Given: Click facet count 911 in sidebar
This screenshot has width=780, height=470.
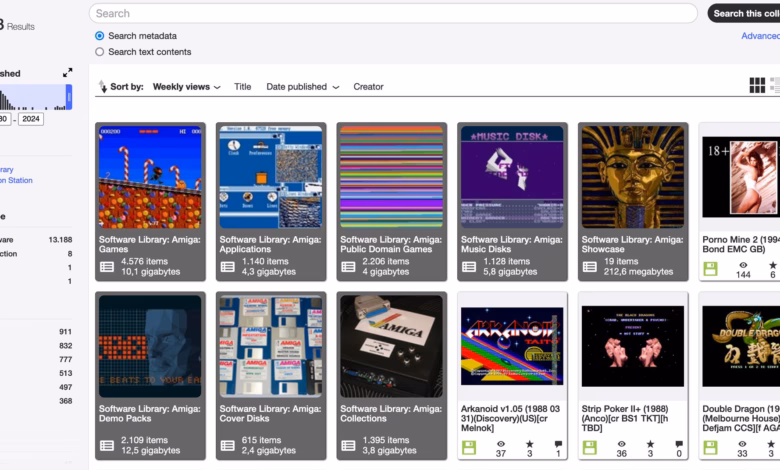Looking at the screenshot, I should [x=66, y=332].
